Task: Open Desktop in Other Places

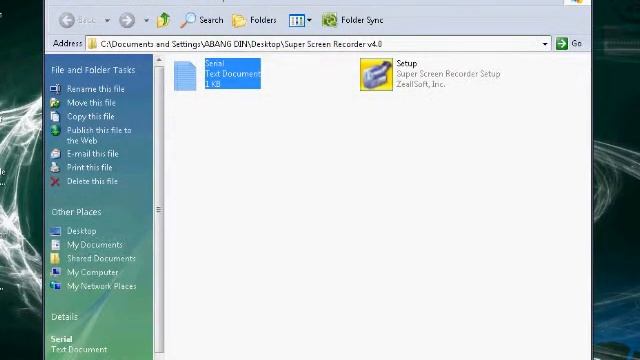Action: coord(81,231)
